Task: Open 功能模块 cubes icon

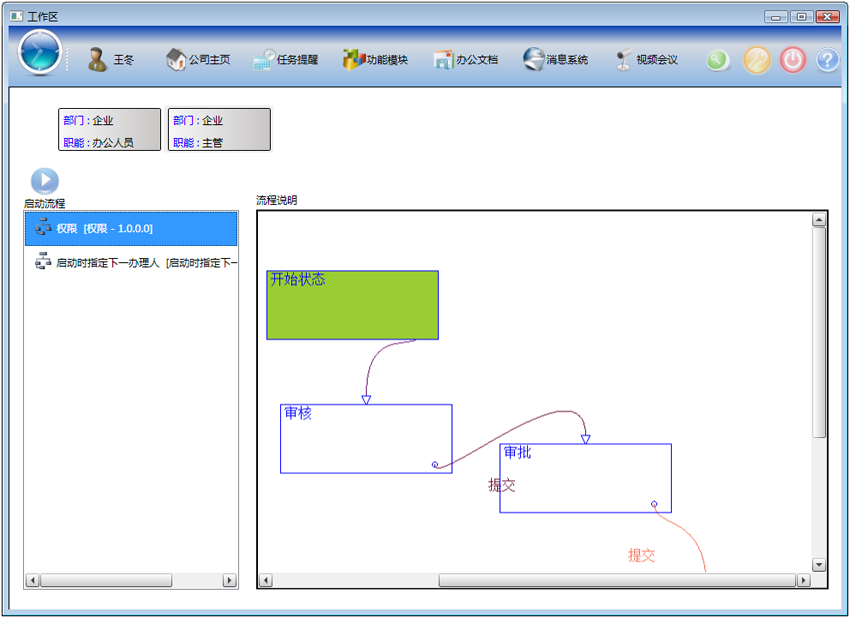Action: pyautogui.click(x=353, y=59)
